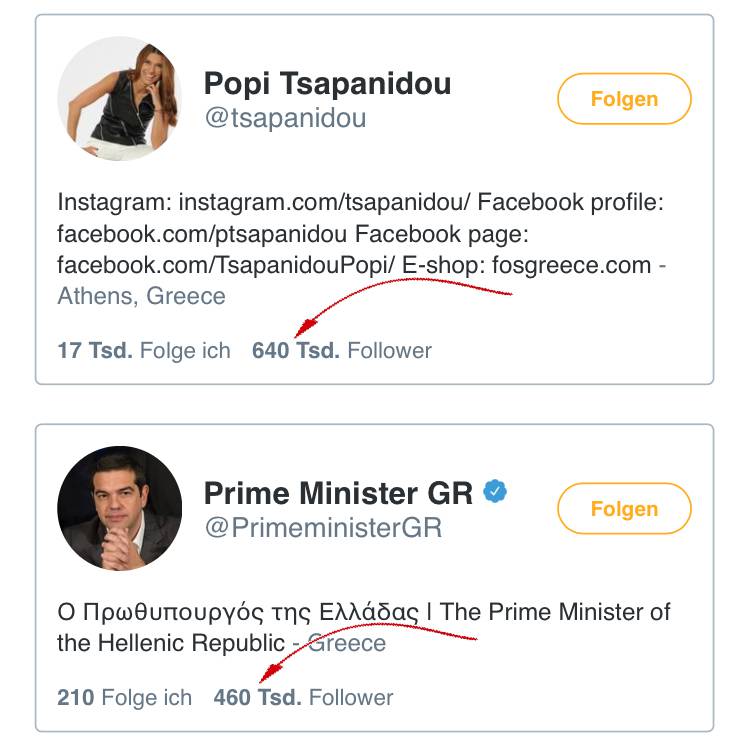View the 460 Tsd. Follower list
Image resolution: width=750 pixels, height=753 pixels.
click(x=303, y=698)
